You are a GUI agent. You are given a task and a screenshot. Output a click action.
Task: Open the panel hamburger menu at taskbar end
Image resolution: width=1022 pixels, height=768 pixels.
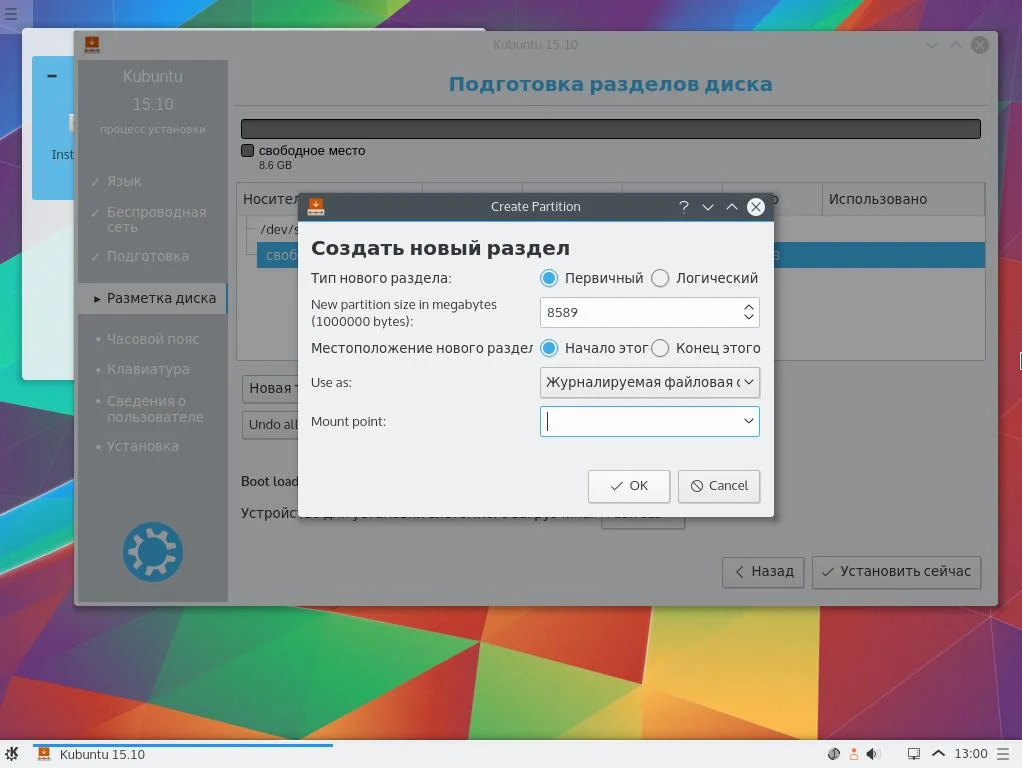(x=1003, y=754)
